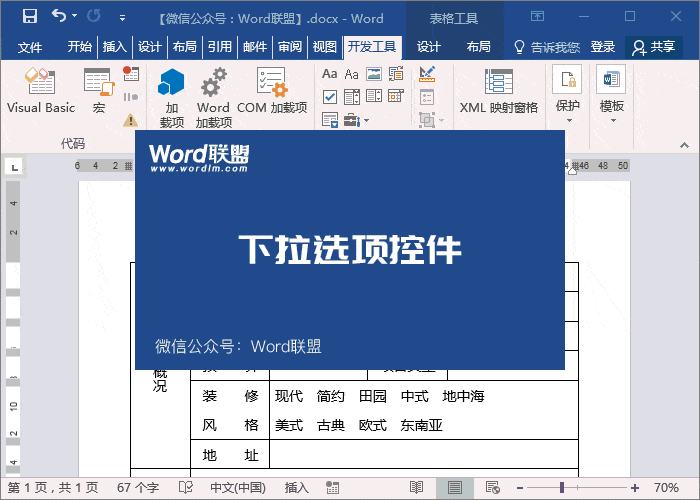700x500 pixels.
Task: Switch to Print Layout view
Action: [x=455, y=488]
